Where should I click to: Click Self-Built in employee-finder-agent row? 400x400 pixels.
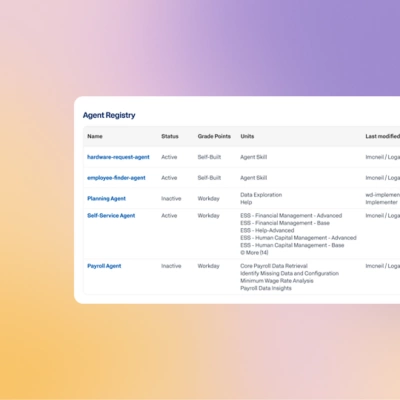coord(209,178)
